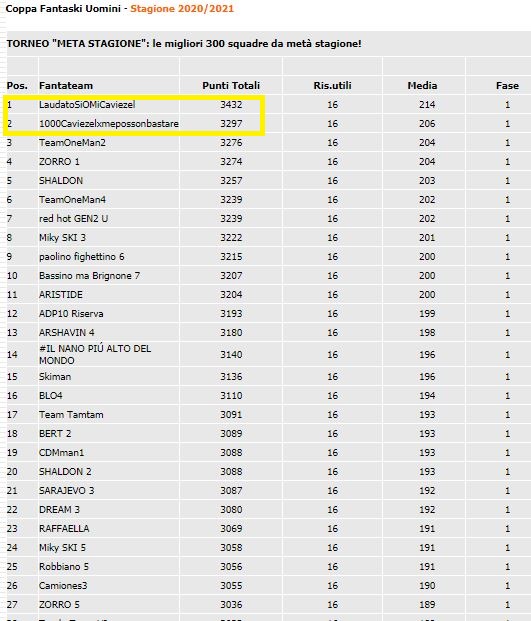This screenshot has height=621, width=531.
Task: Open the SHALDON team in fifth place
Action: pyautogui.click(x=61, y=181)
